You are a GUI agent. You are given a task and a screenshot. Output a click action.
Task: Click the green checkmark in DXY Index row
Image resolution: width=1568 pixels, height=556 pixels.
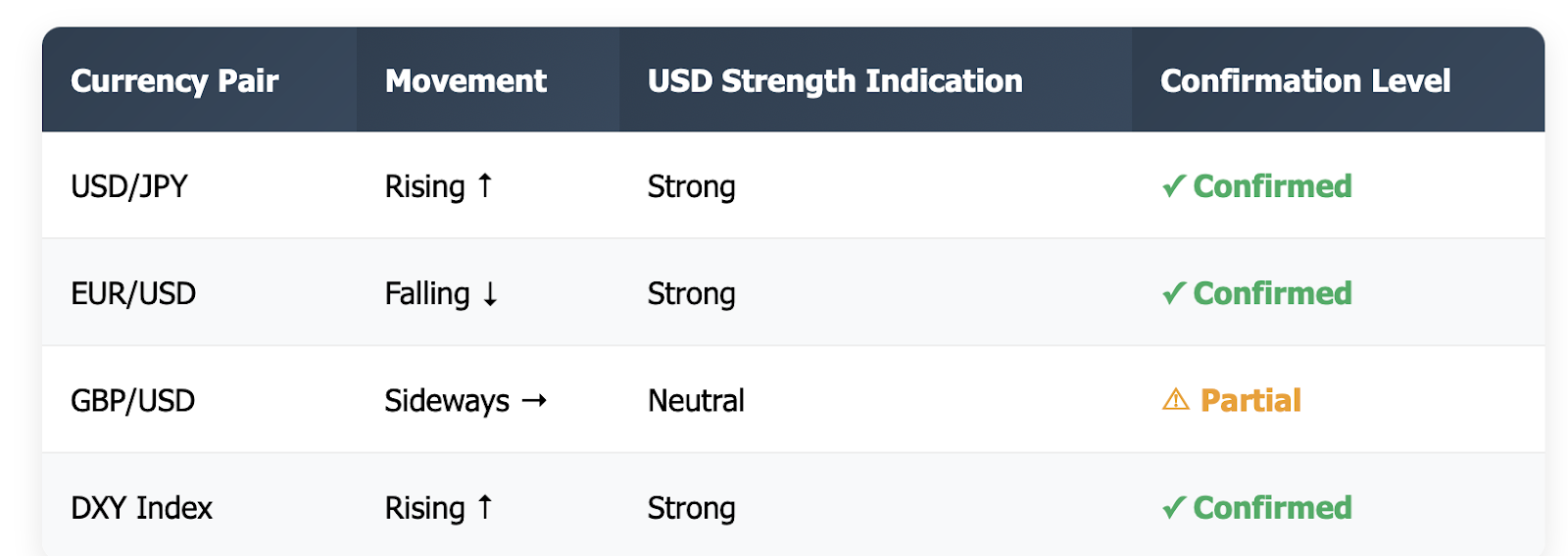(x=1173, y=507)
